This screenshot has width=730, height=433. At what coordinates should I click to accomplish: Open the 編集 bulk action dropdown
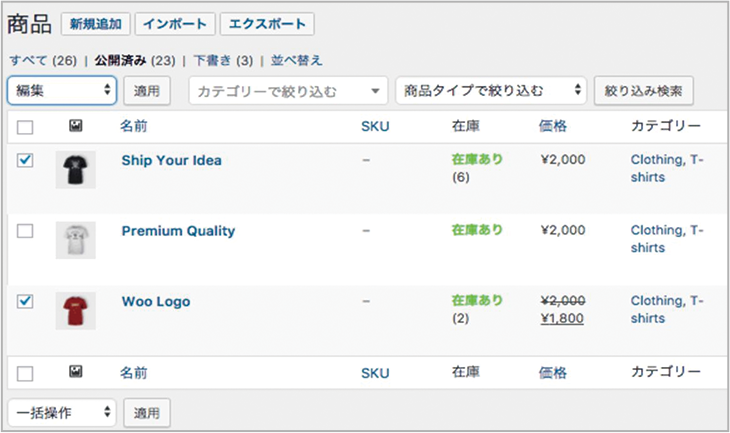(62, 90)
